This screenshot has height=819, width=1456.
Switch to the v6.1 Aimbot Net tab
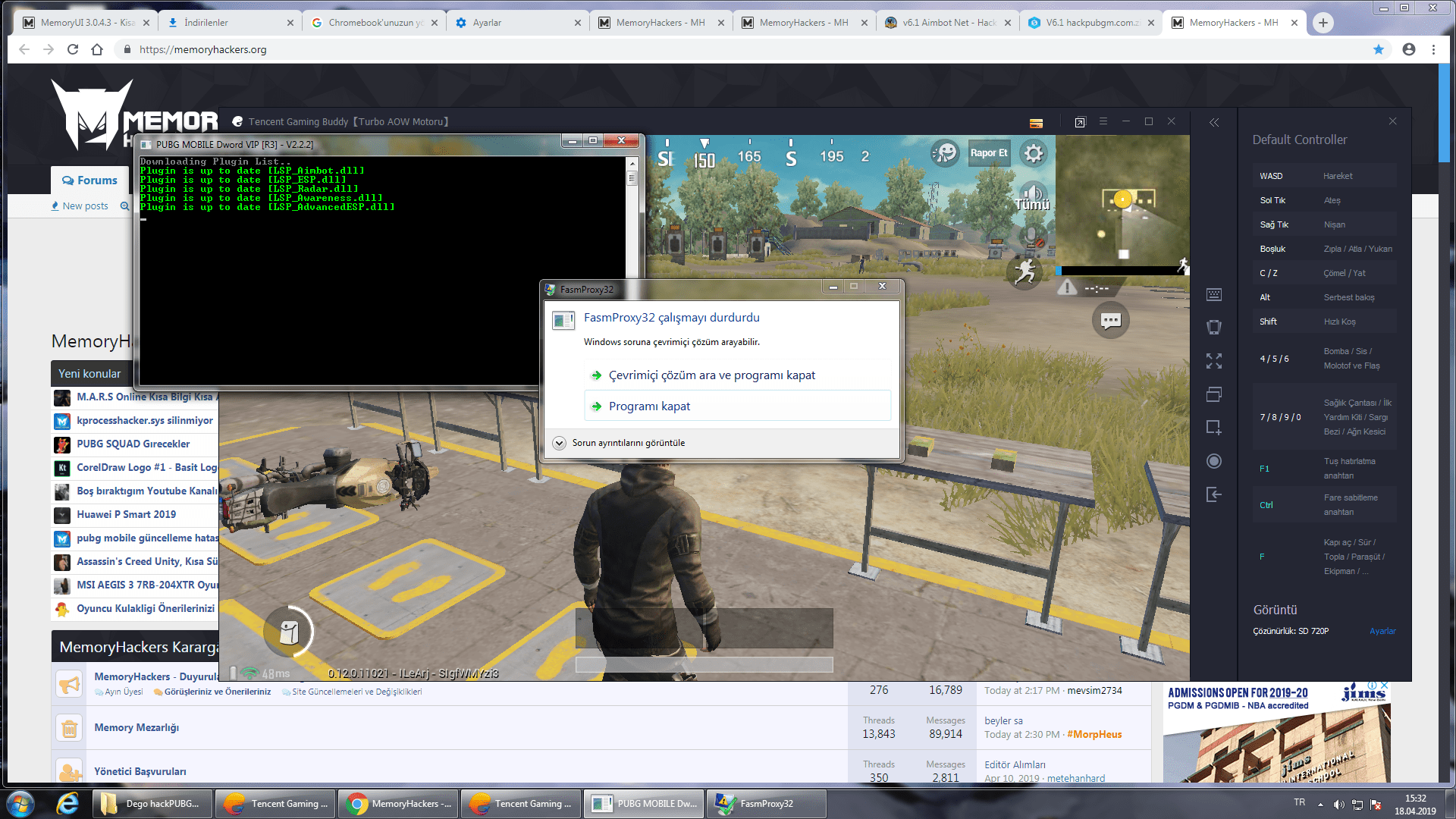pos(948,23)
